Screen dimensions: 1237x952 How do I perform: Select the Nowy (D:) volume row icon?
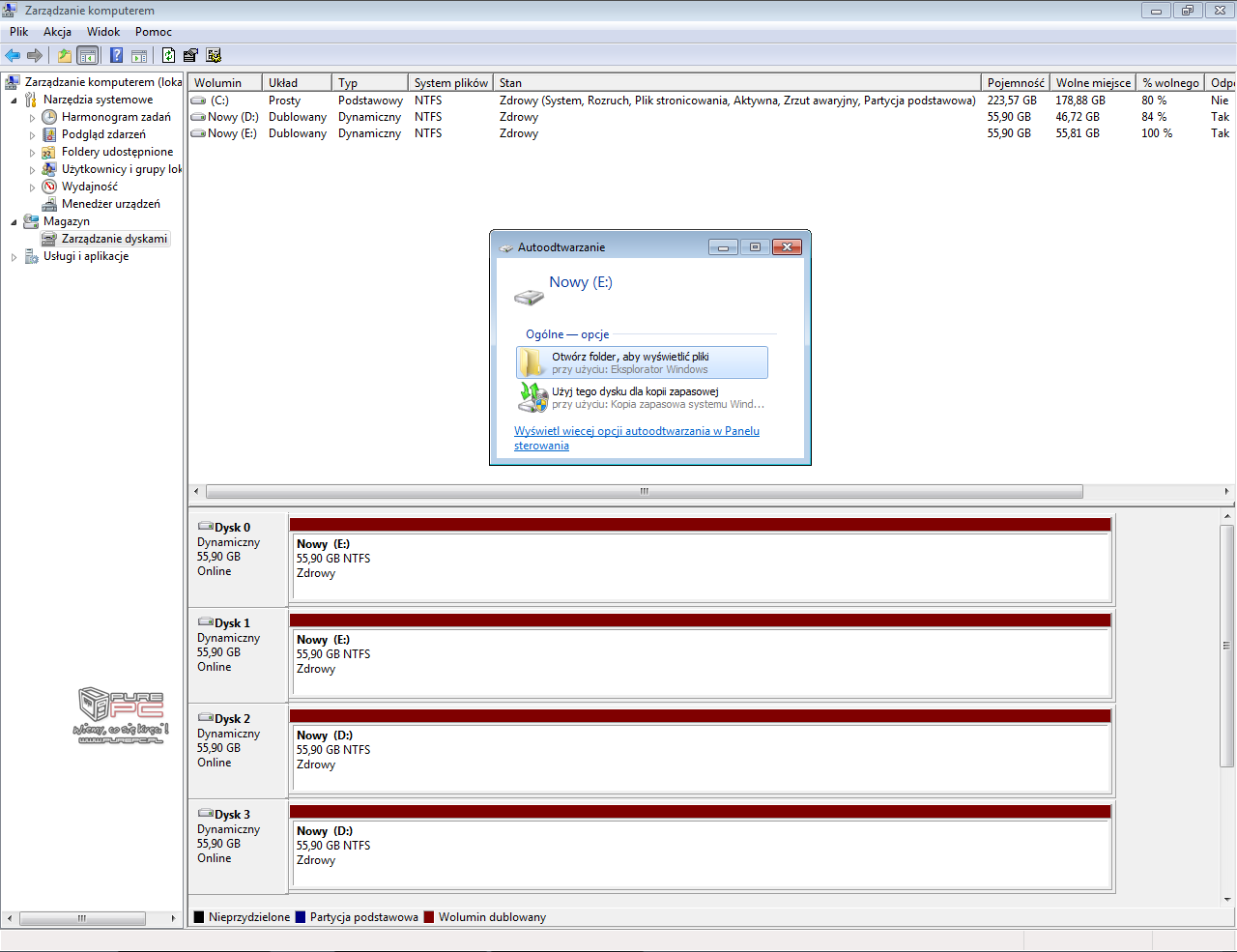(x=198, y=117)
